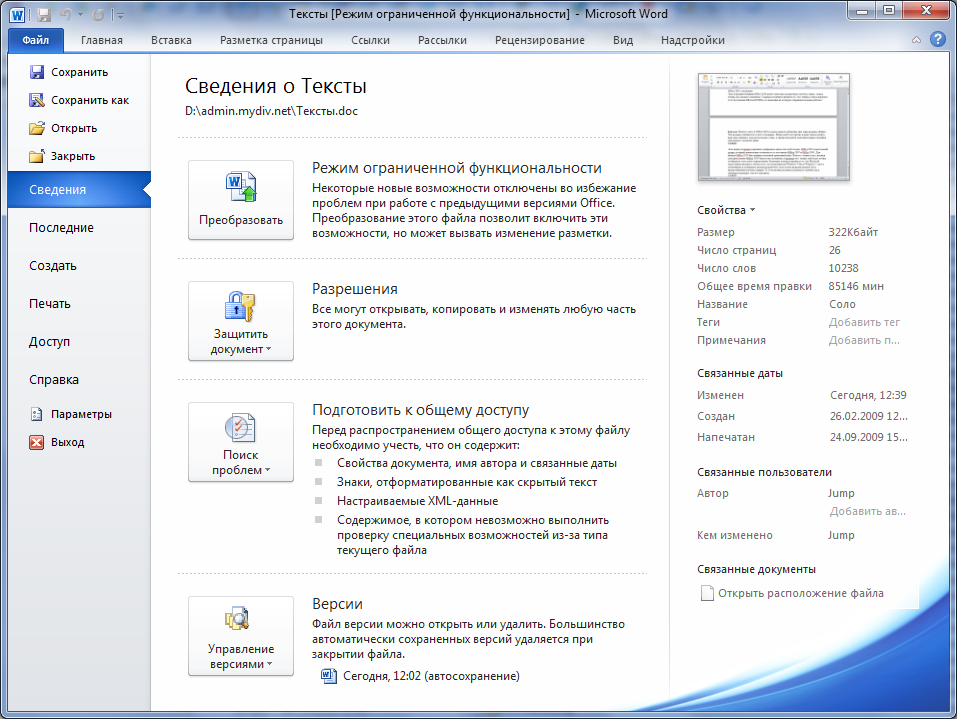Click the printed date 24.09.2009
957x719 pixels.
coord(869,437)
